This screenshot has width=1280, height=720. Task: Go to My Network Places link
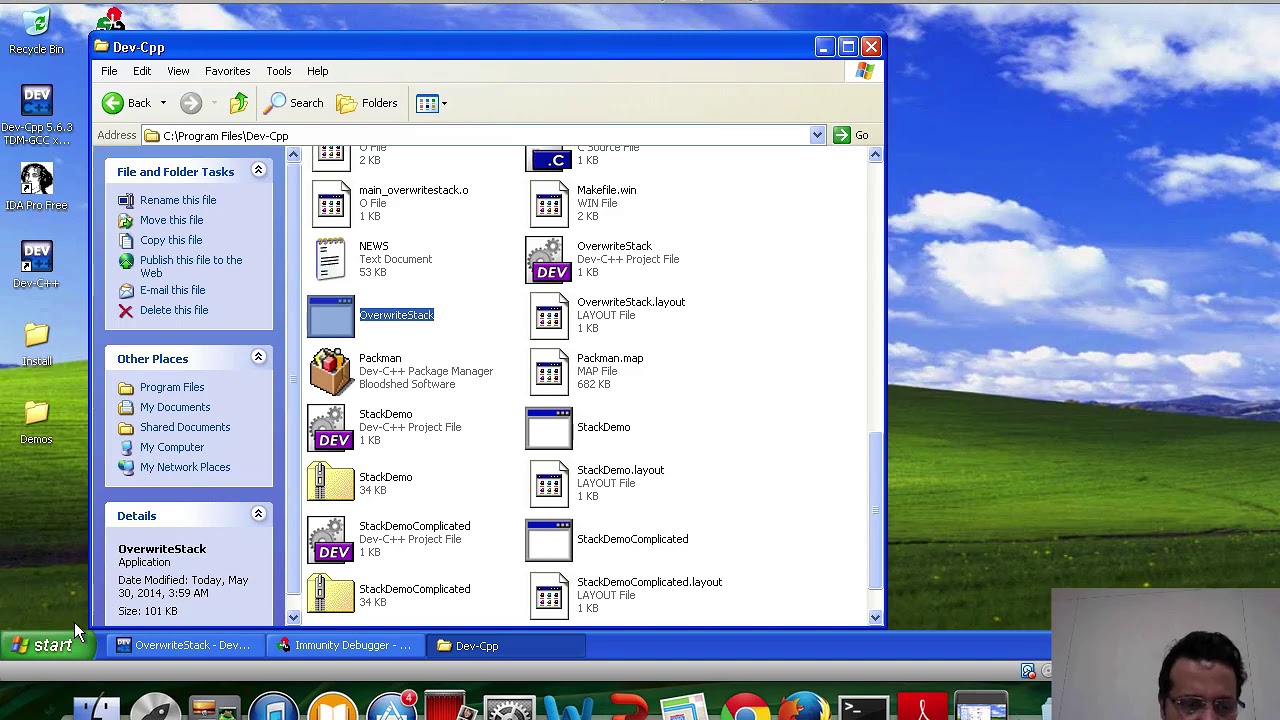[185, 467]
